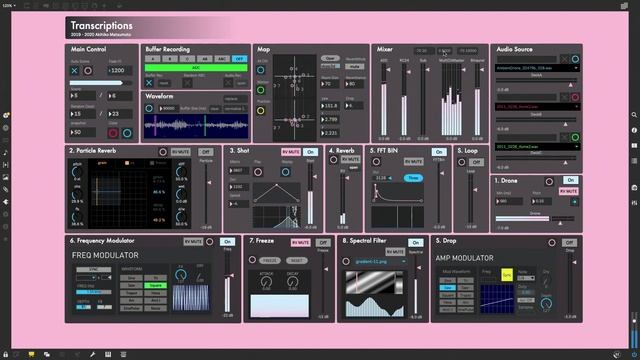Click the cyan All On button in Map
Viewport: 640px width, 360px height.
pos(260,70)
